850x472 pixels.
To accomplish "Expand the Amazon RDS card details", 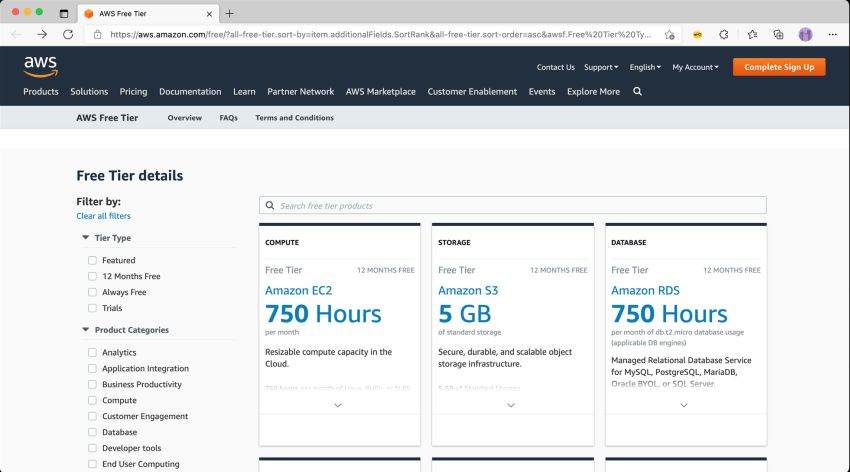I will click(684, 405).
